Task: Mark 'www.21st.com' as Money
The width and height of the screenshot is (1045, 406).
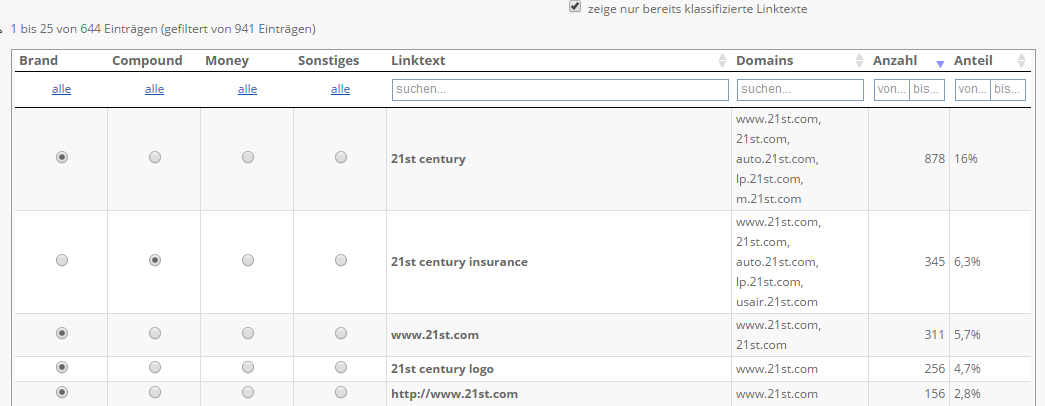Action: 248,333
